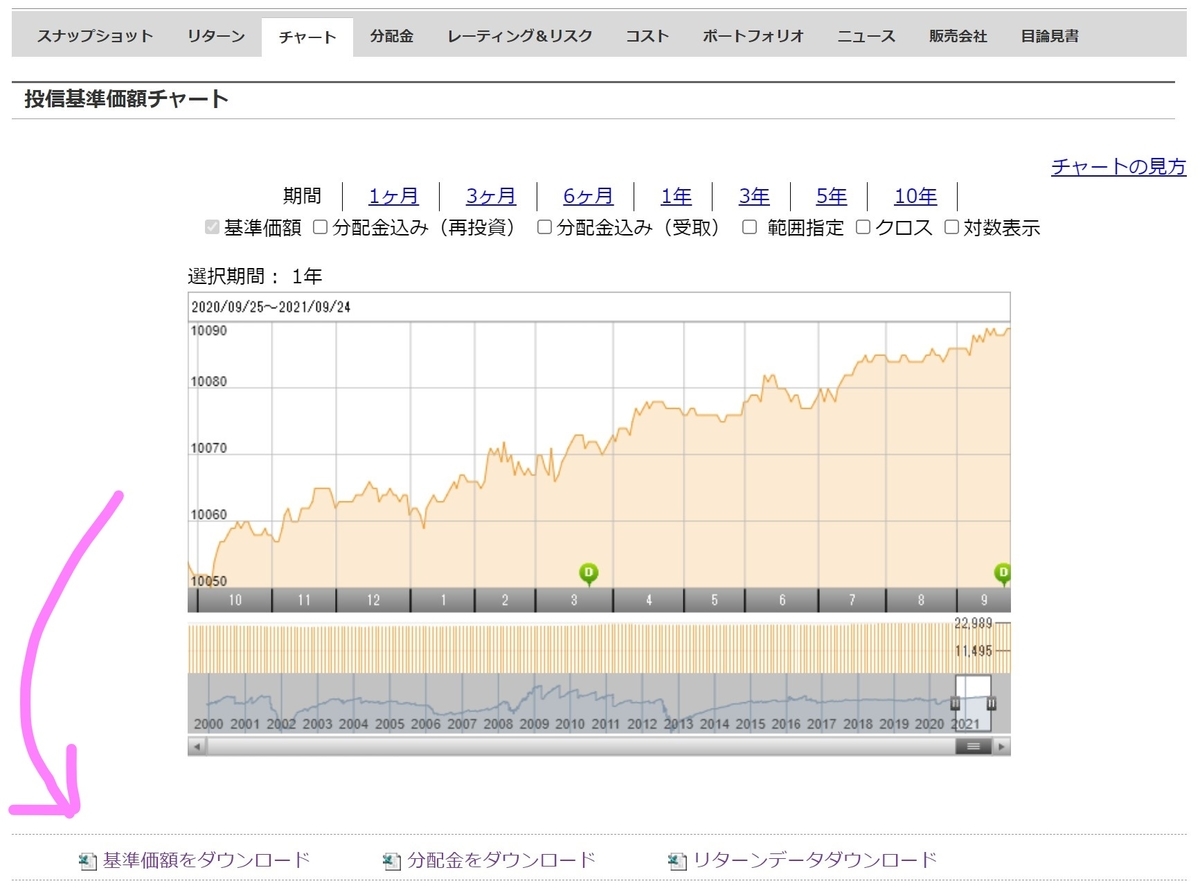Image resolution: width=1200 pixels, height=888 pixels.
Task: Download 分配金 data via link
Action: [501, 860]
